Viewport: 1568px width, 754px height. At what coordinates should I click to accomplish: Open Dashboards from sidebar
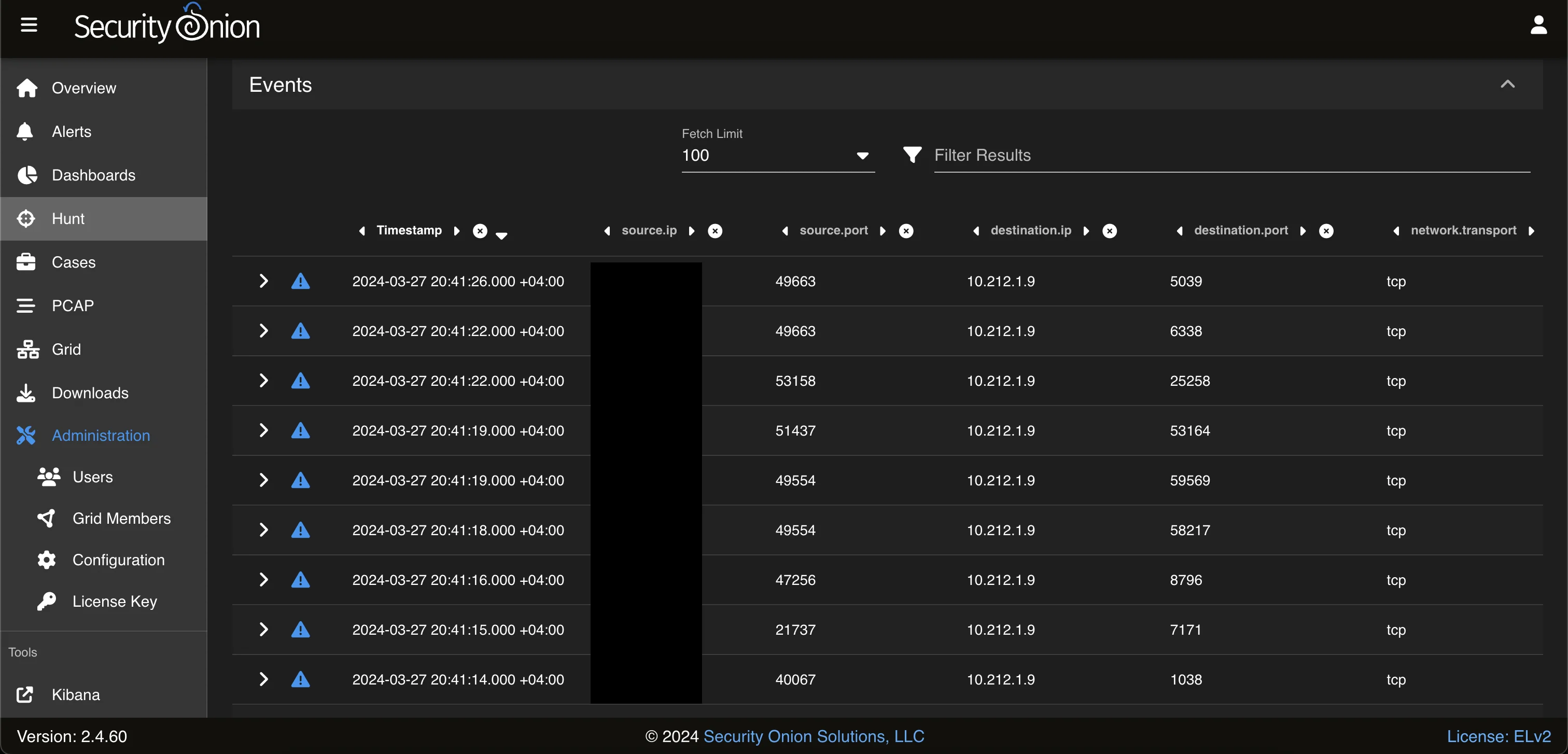[104, 175]
